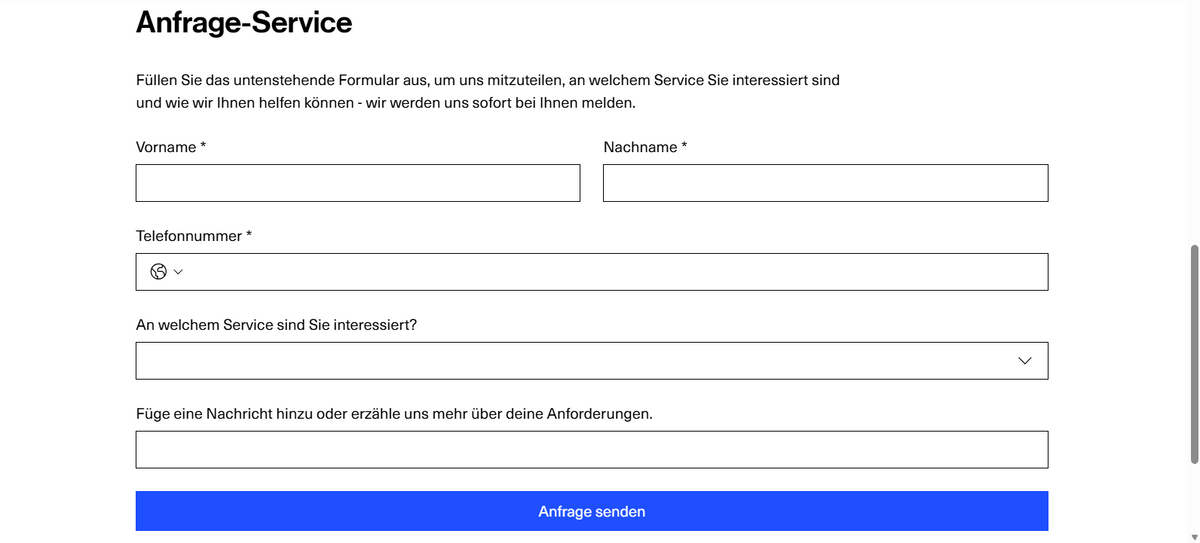Viewport: 1200px width, 543px height.
Task: Click the scrollbar down arrow
Action: click(1194, 537)
